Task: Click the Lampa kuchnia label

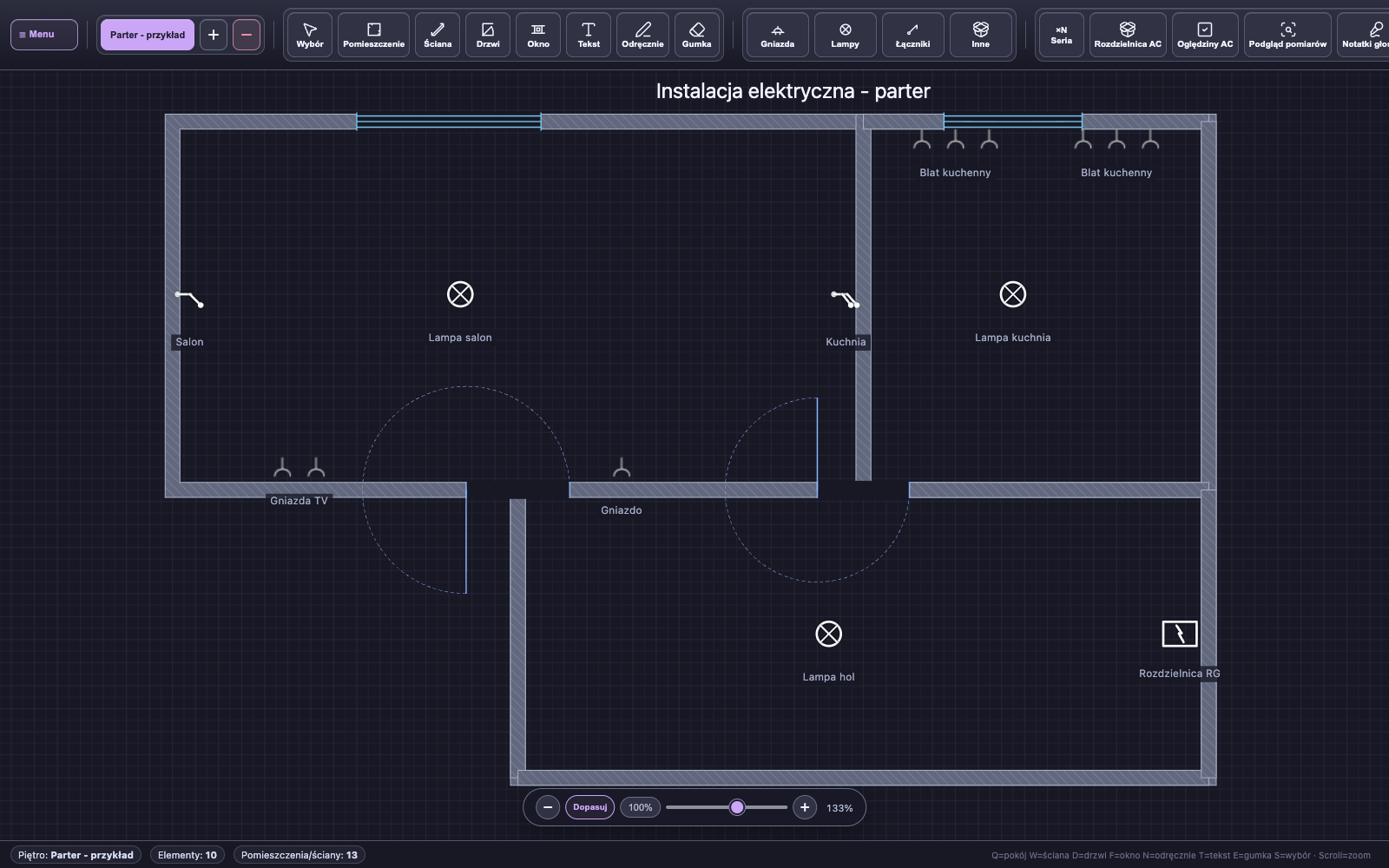Action: [x=1013, y=338]
